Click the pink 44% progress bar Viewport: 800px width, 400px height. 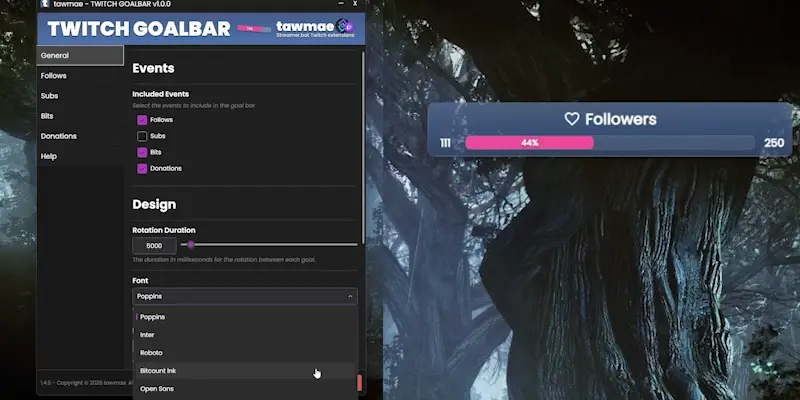[x=529, y=143]
